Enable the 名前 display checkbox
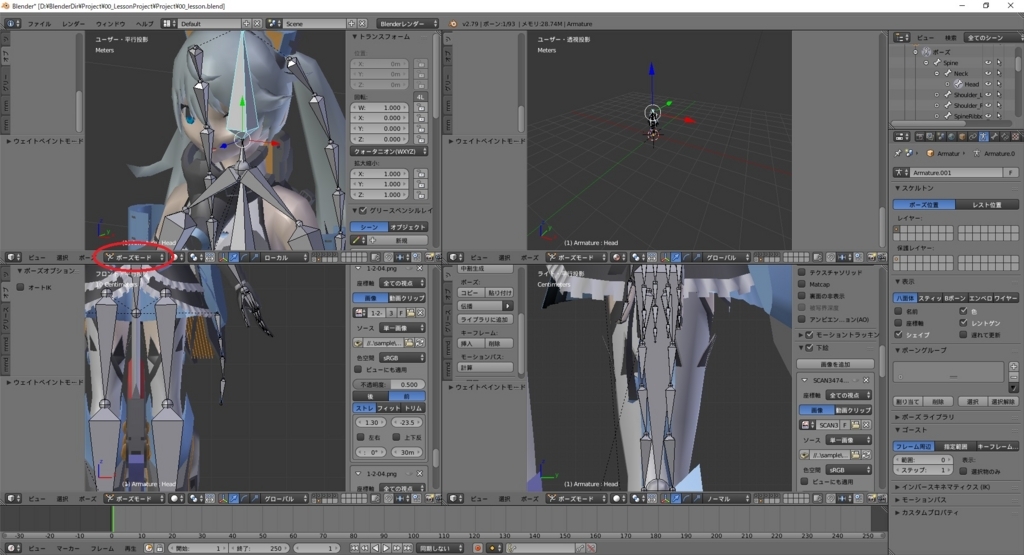The height and width of the screenshot is (555, 1024). click(897, 310)
